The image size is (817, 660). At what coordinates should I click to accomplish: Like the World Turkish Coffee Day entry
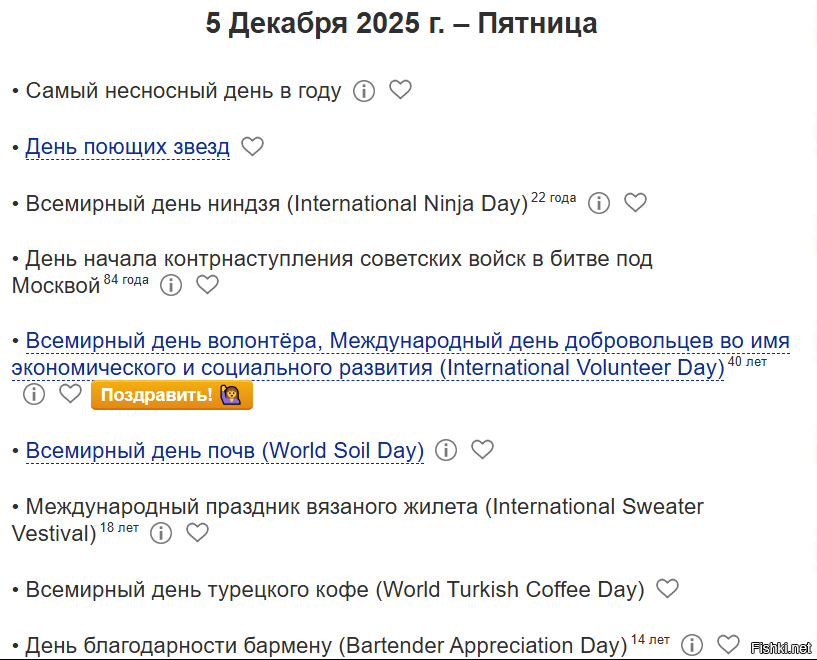667,588
